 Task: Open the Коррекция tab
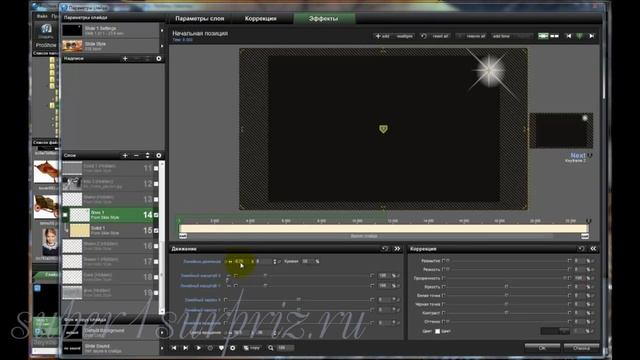[x=260, y=19]
